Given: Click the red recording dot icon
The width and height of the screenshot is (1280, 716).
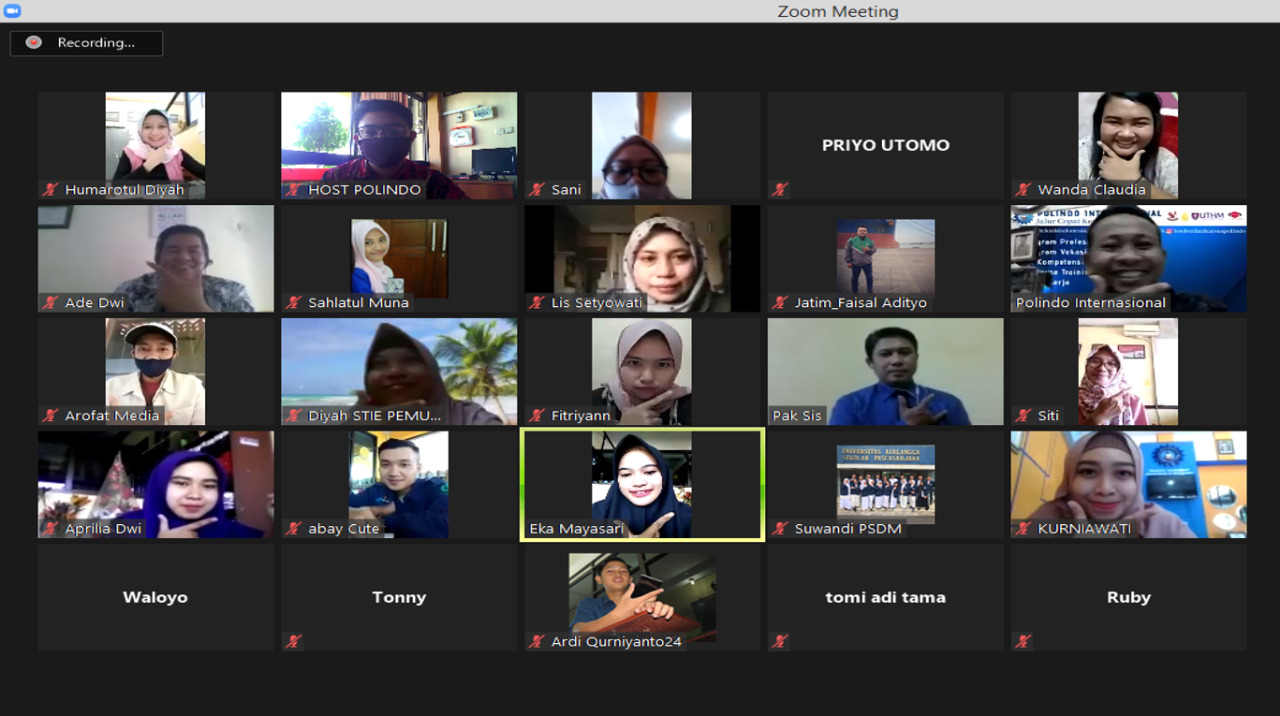Looking at the screenshot, I should pos(34,43).
